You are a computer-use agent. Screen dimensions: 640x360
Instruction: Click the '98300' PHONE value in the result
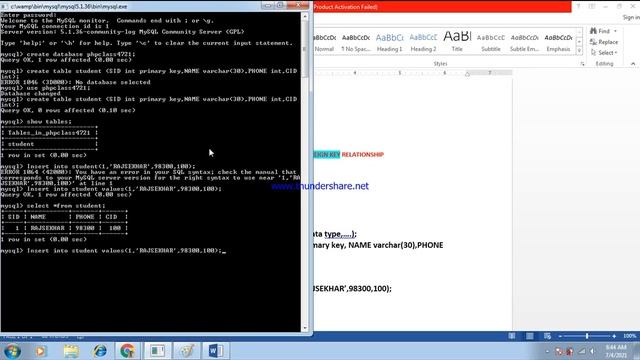click(85, 228)
